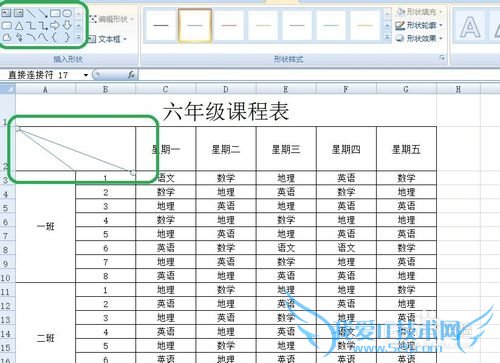Show previous row of shapes gallery

click(79, 13)
